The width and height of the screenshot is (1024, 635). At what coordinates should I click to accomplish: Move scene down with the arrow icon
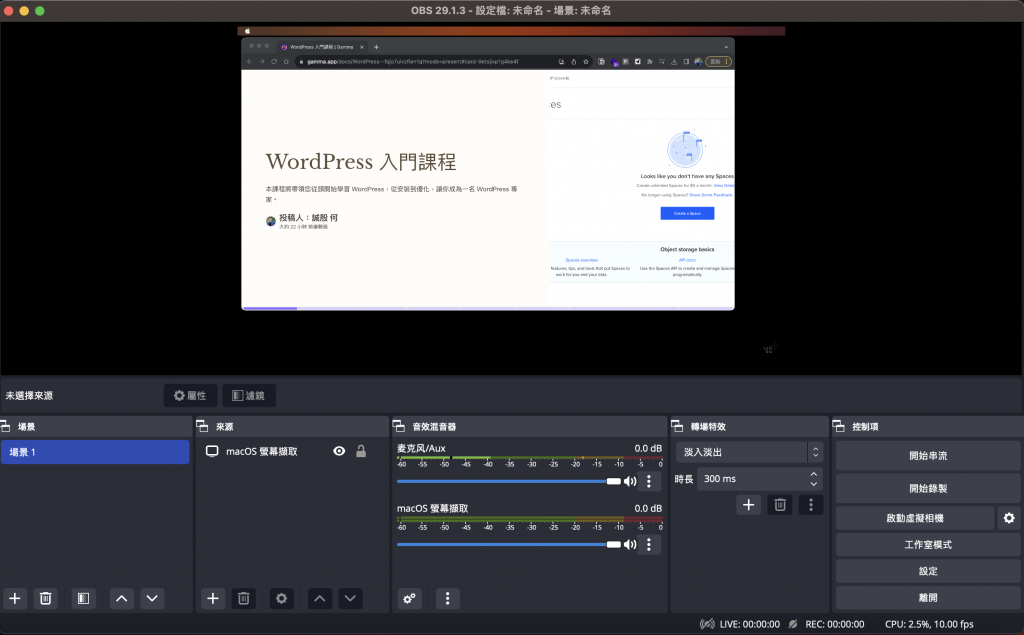coord(152,598)
